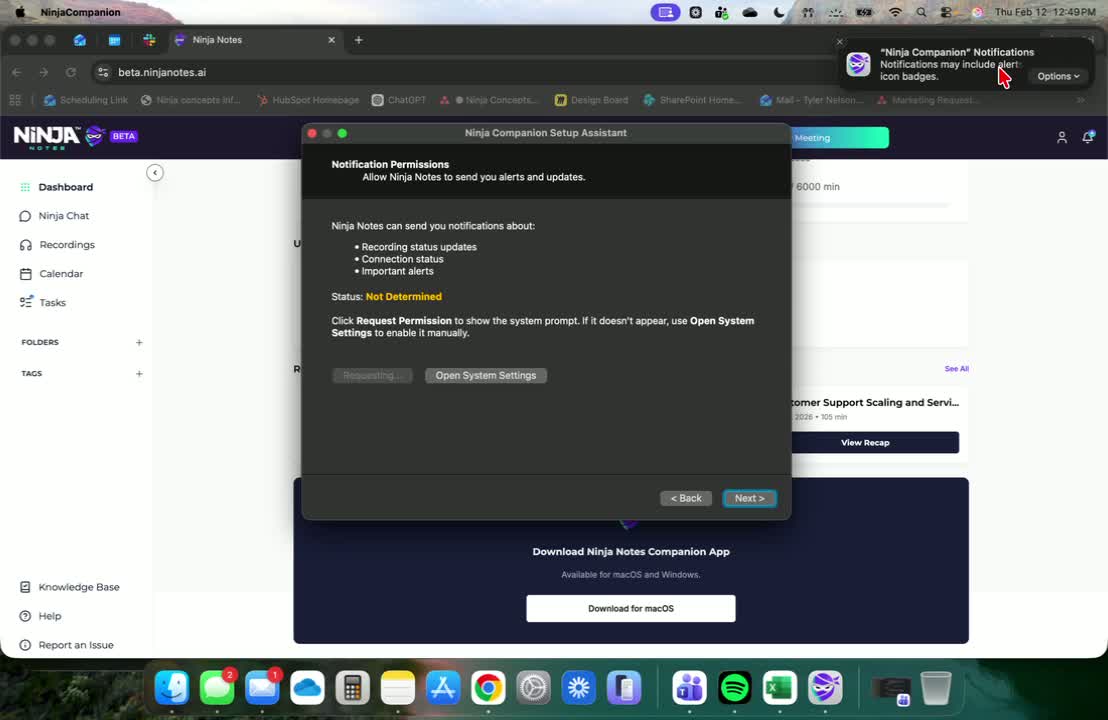Screen dimensions: 1108x720
Task: Go to Recordings in sidebar
Action: [x=66, y=245]
